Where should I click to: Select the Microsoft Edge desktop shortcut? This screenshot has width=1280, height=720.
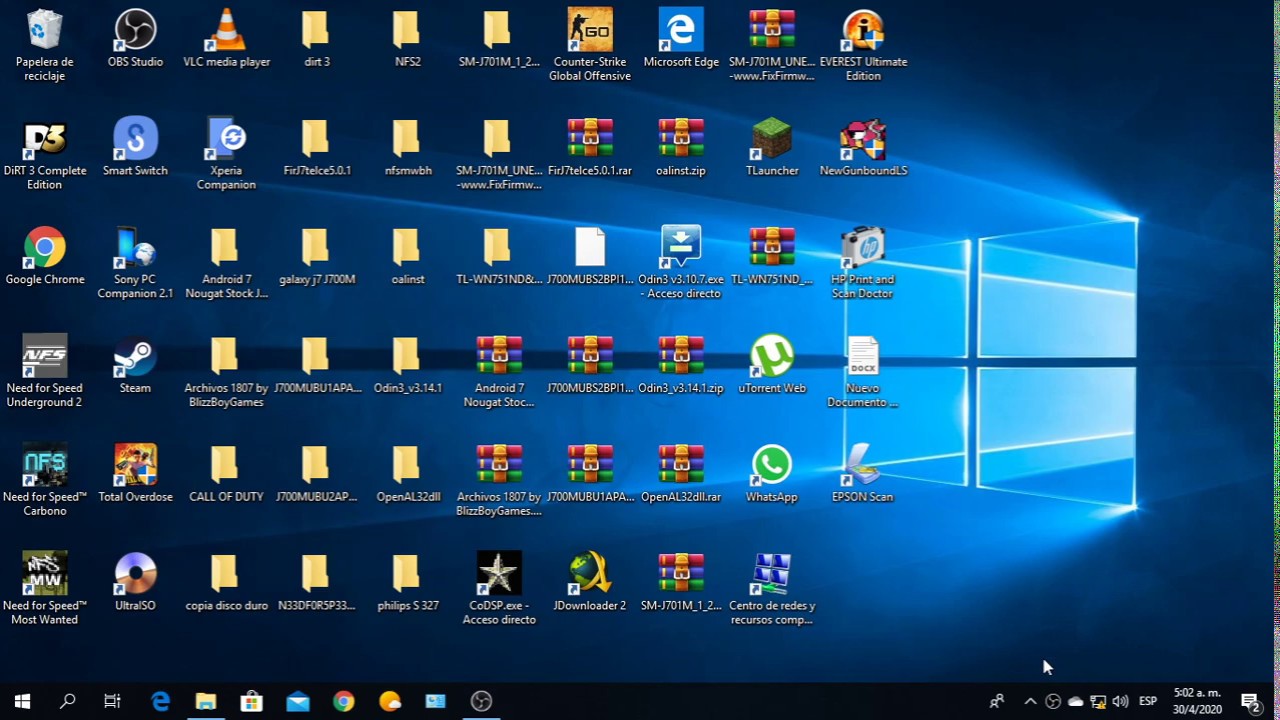pos(681,39)
